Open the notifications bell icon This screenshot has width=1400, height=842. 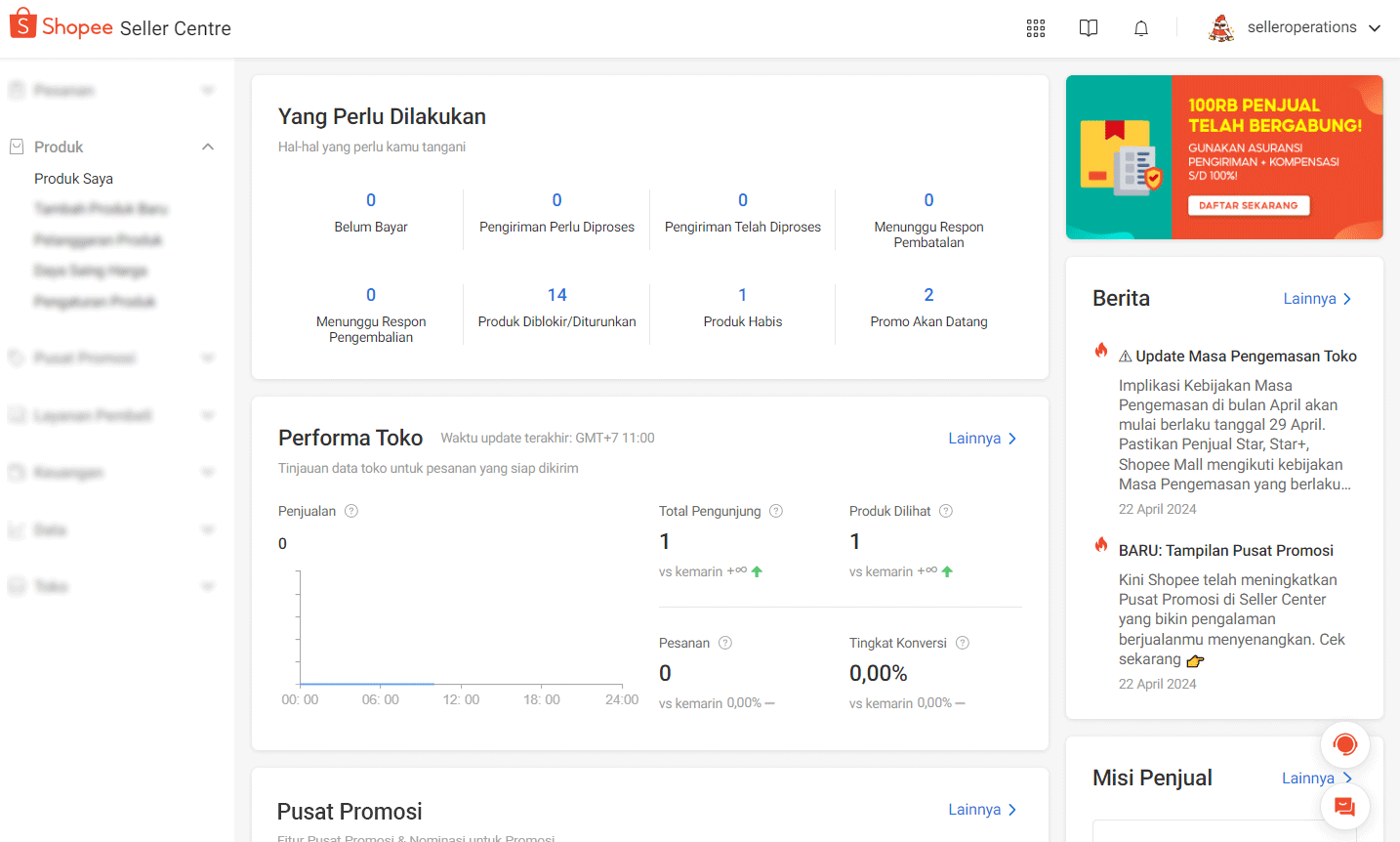tap(1140, 27)
